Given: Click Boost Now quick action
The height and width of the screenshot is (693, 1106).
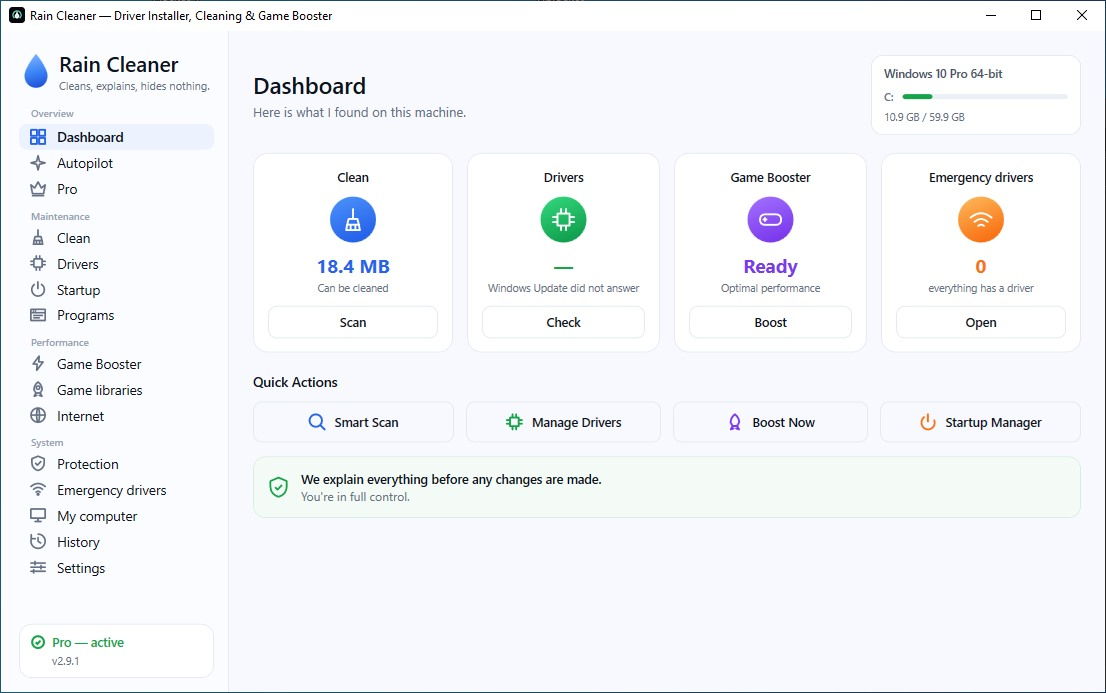Looking at the screenshot, I should (770, 422).
